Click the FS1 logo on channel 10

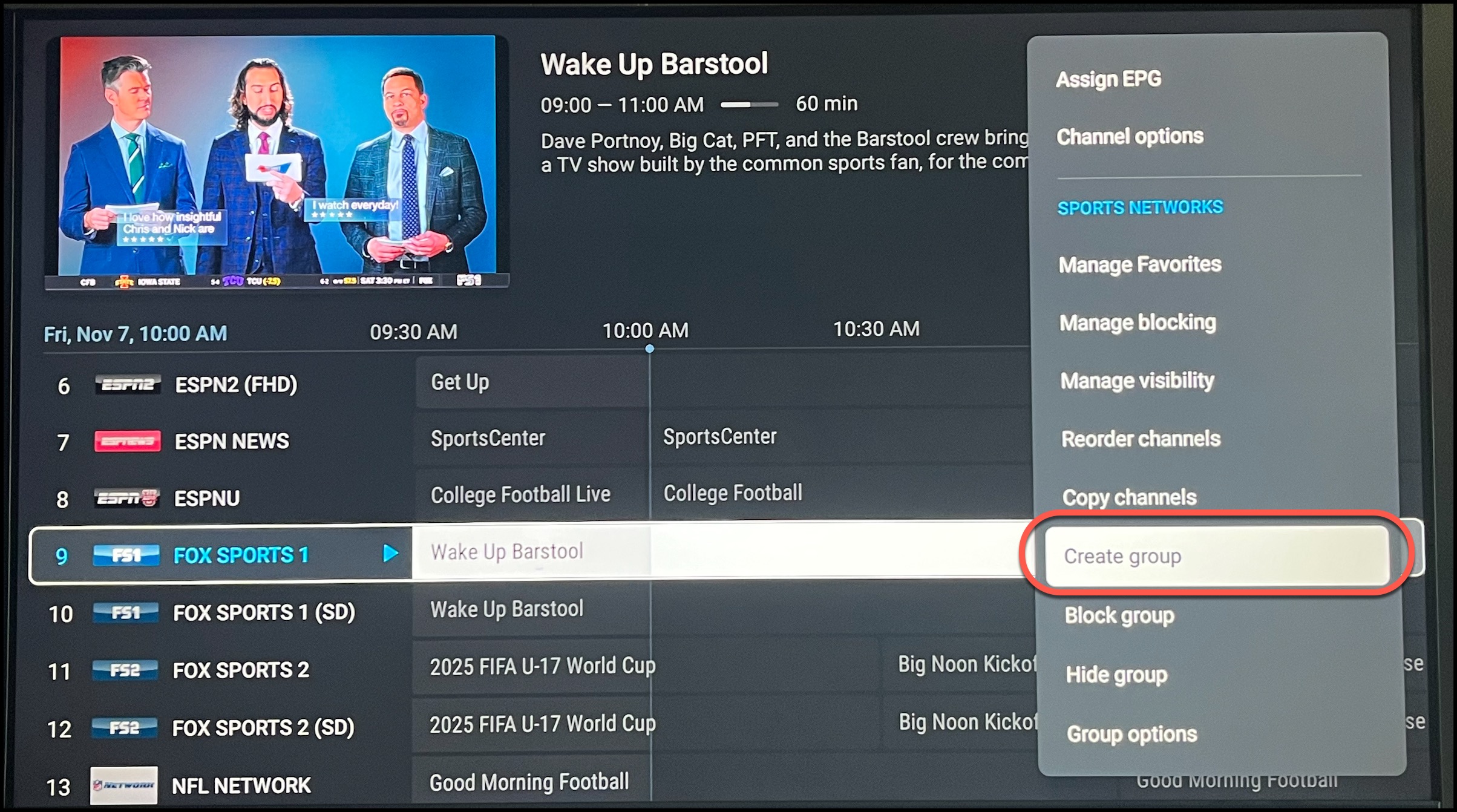pos(125,612)
